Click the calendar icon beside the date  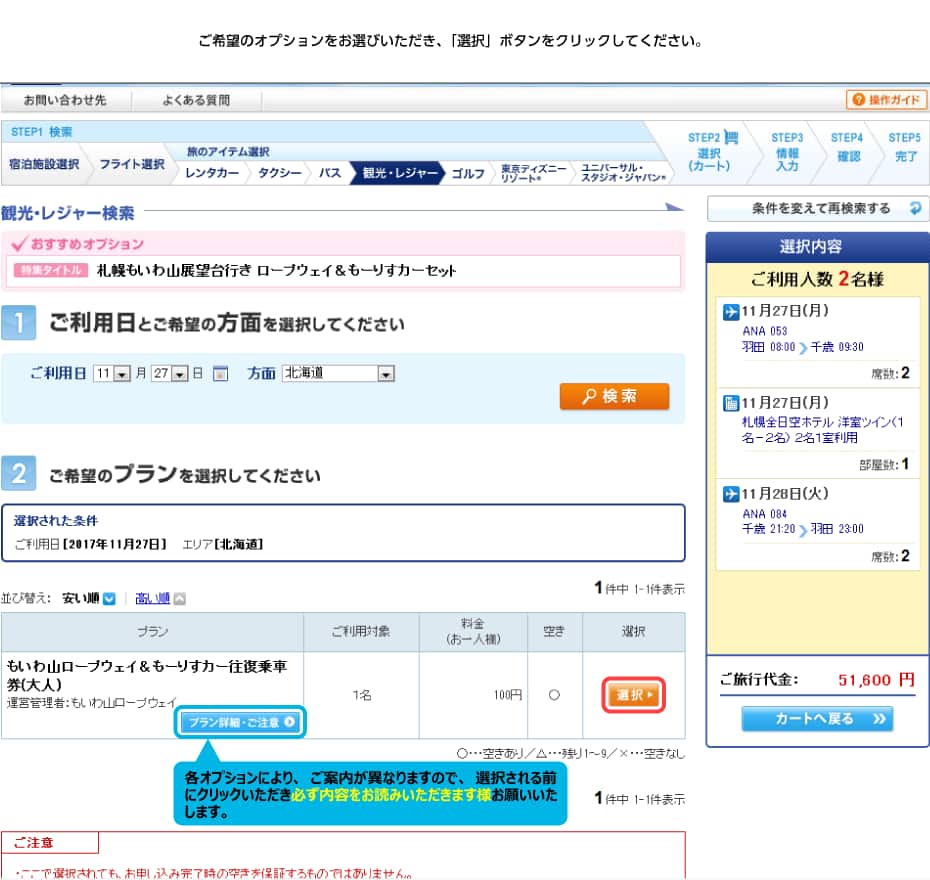tap(221, 374)
